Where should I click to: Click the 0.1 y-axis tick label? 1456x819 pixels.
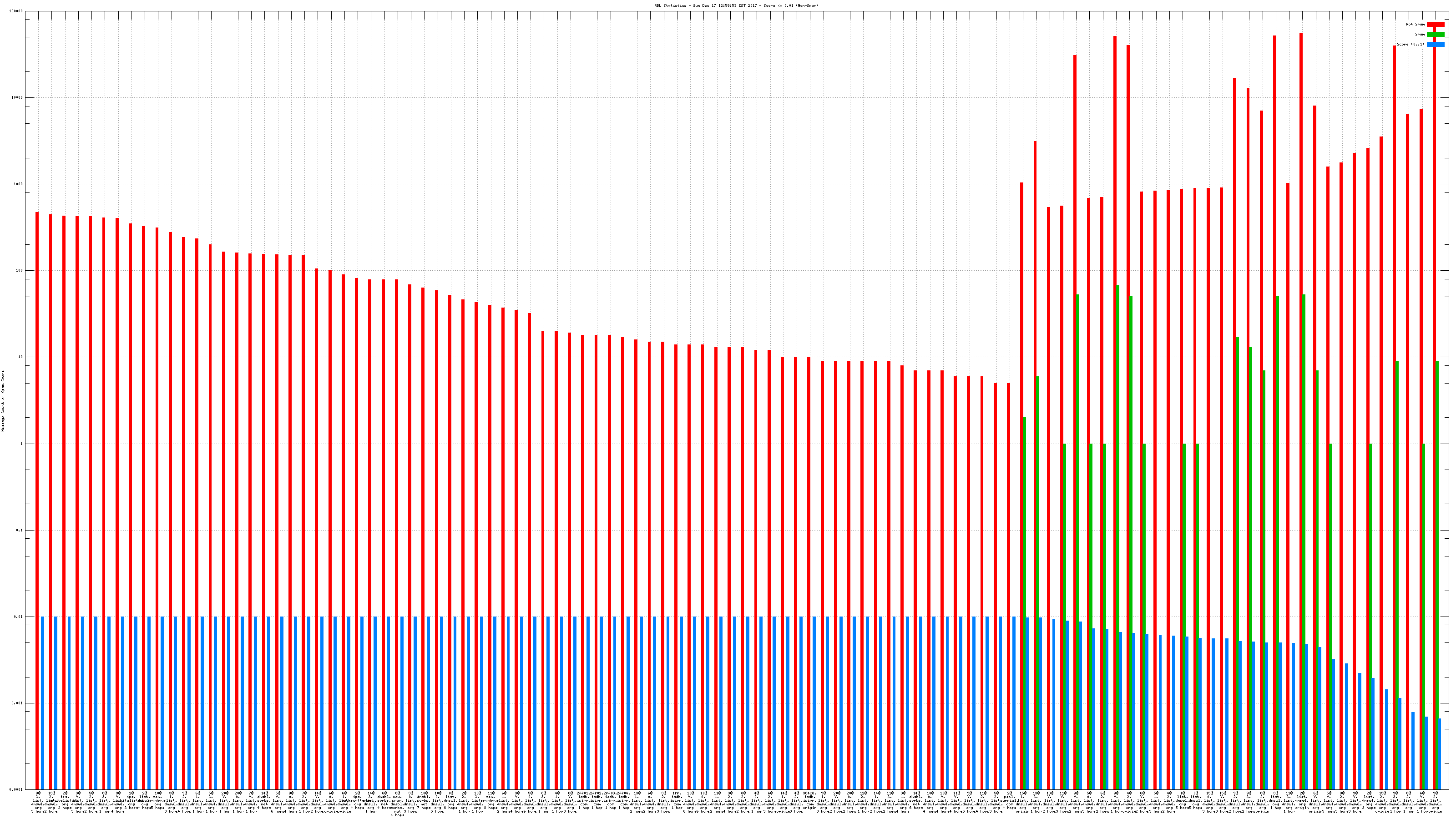tap(20, 531)
